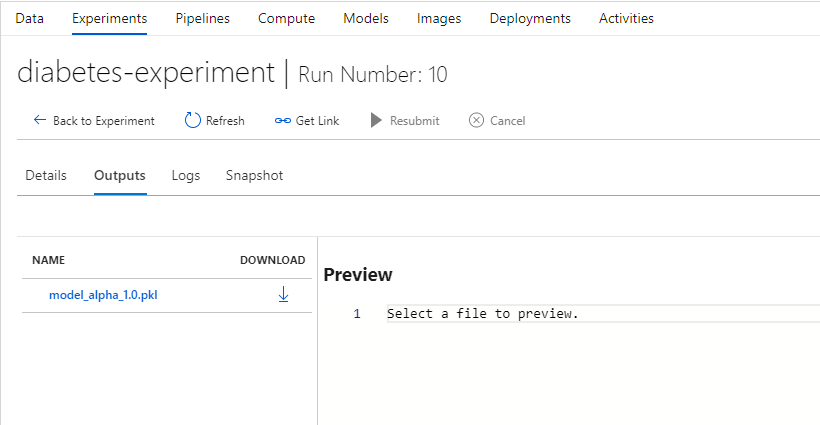
Task: Navigate to Pipelines
Action: [x=202, y=18]
